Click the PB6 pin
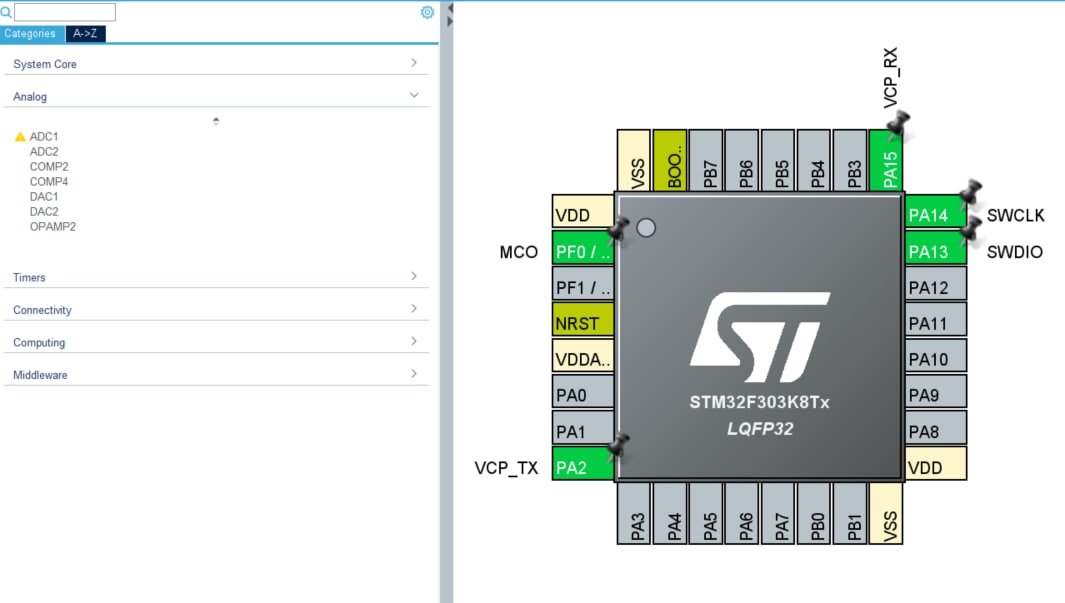 (x=742, y=161)
